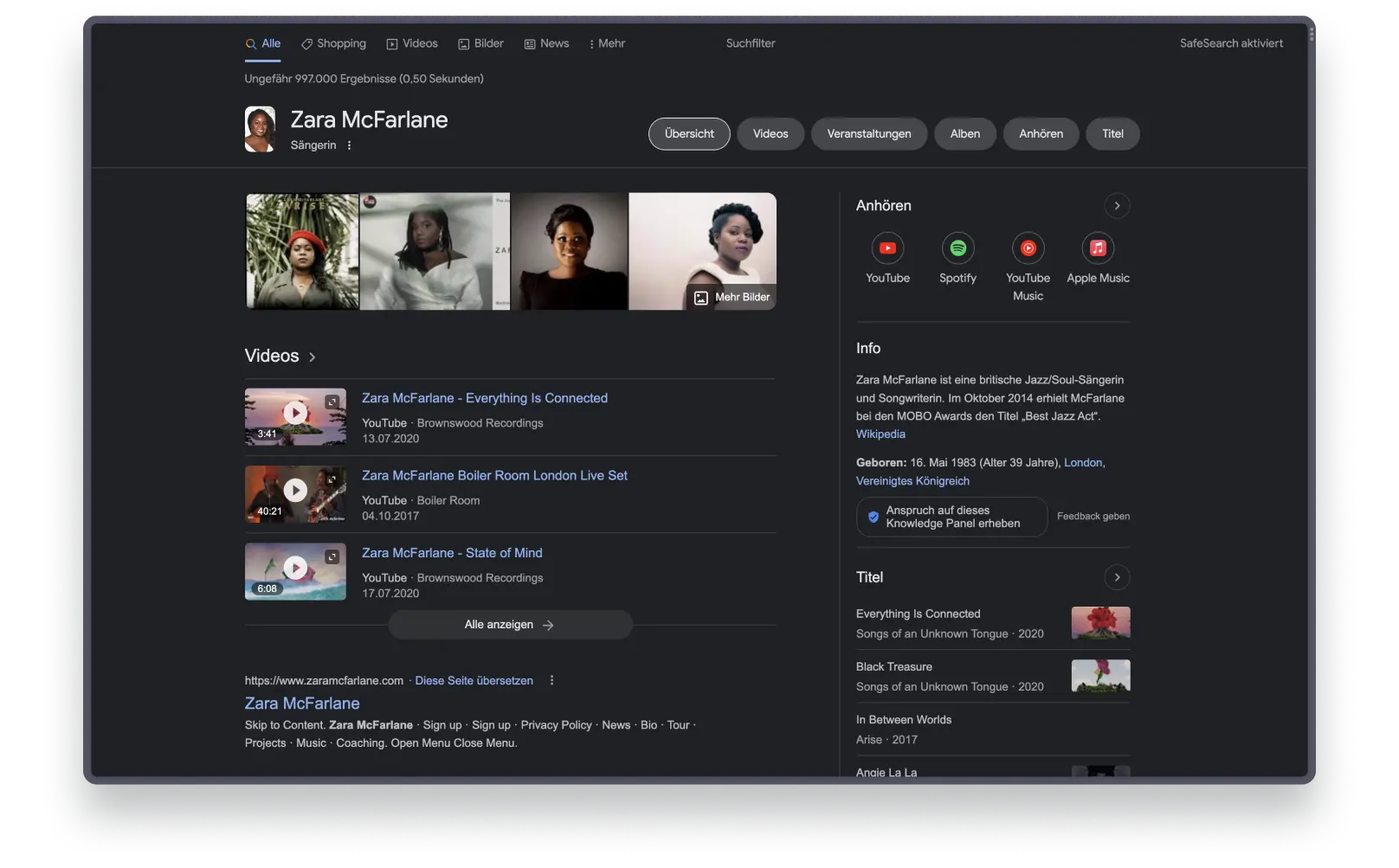Switch to Shopping search tab

(x=333, y=43)
